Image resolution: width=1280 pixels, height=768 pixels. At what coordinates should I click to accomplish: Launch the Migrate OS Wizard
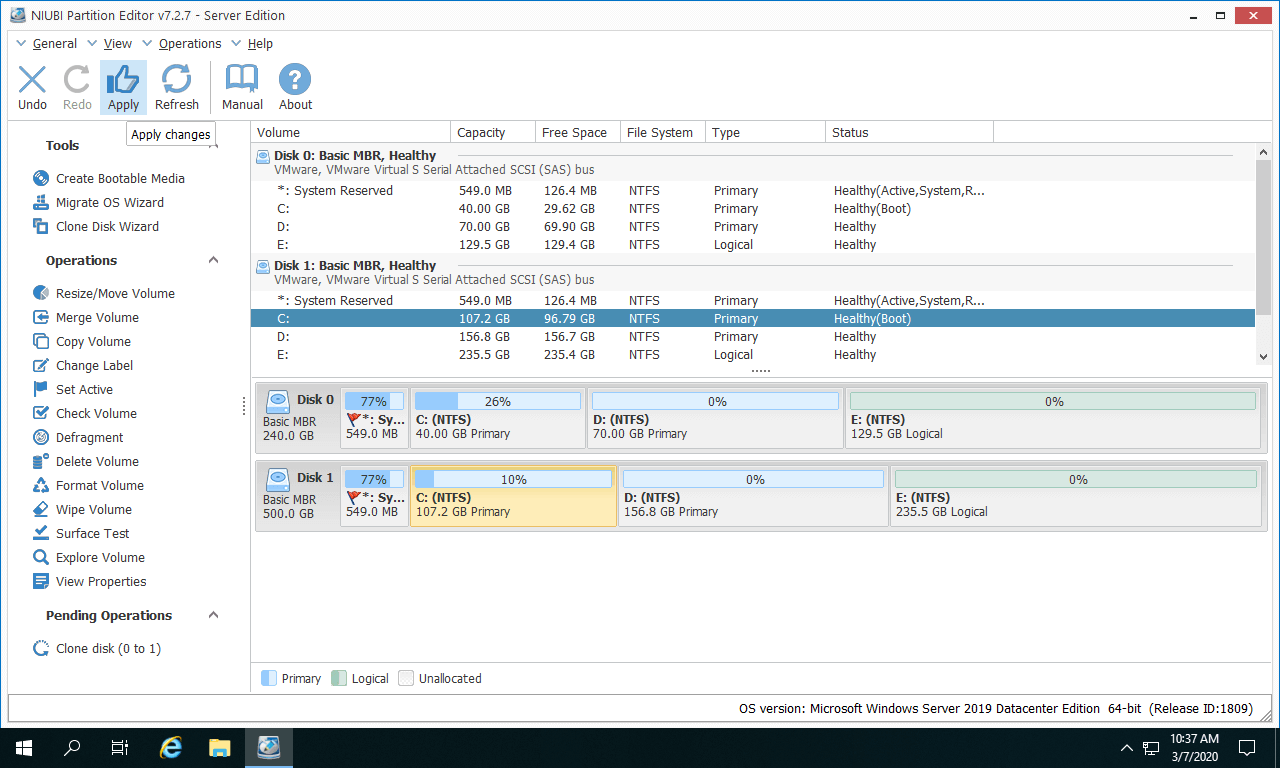click(109, 202)
